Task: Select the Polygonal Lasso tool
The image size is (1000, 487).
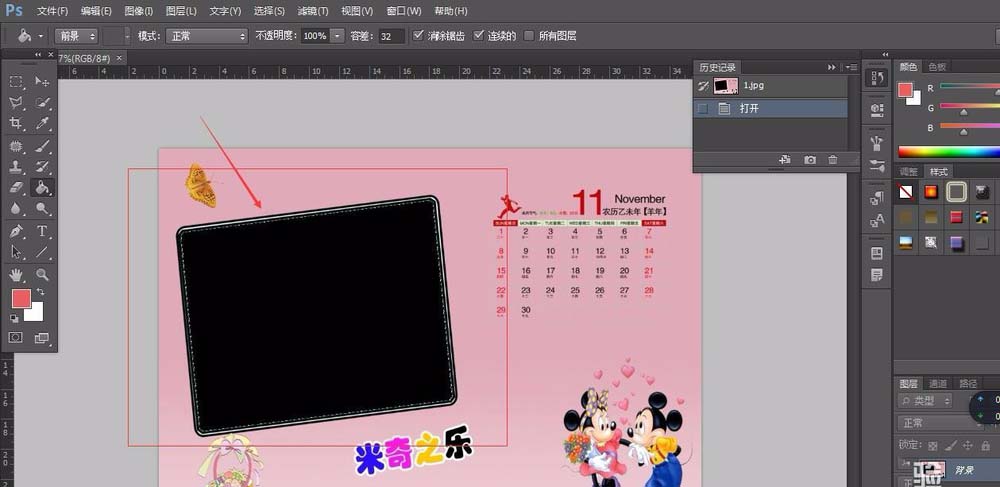Action: click(x=16, y=102)
